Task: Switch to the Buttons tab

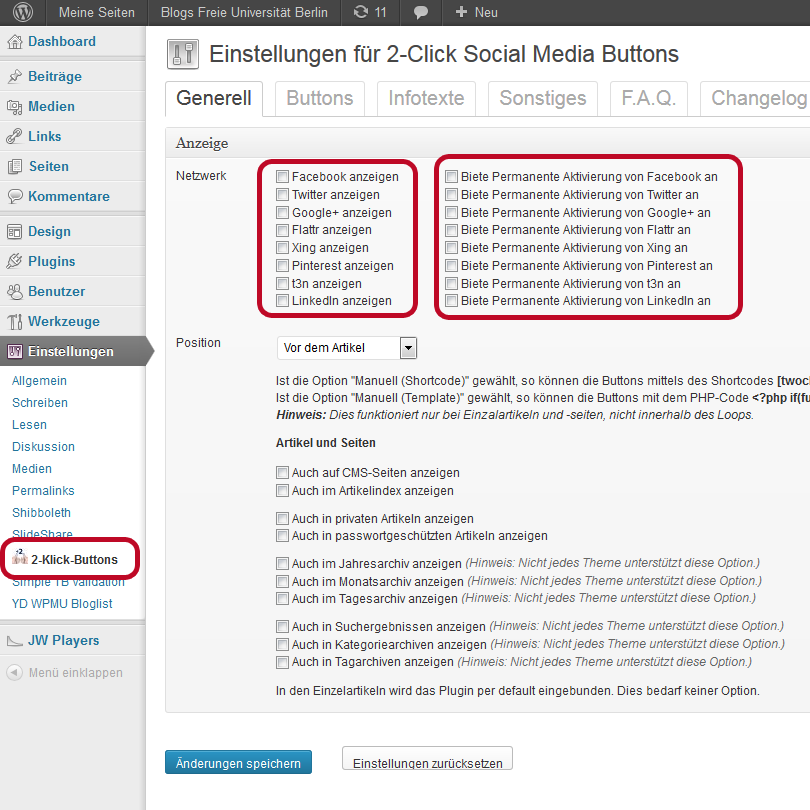Action: (319, 98)
